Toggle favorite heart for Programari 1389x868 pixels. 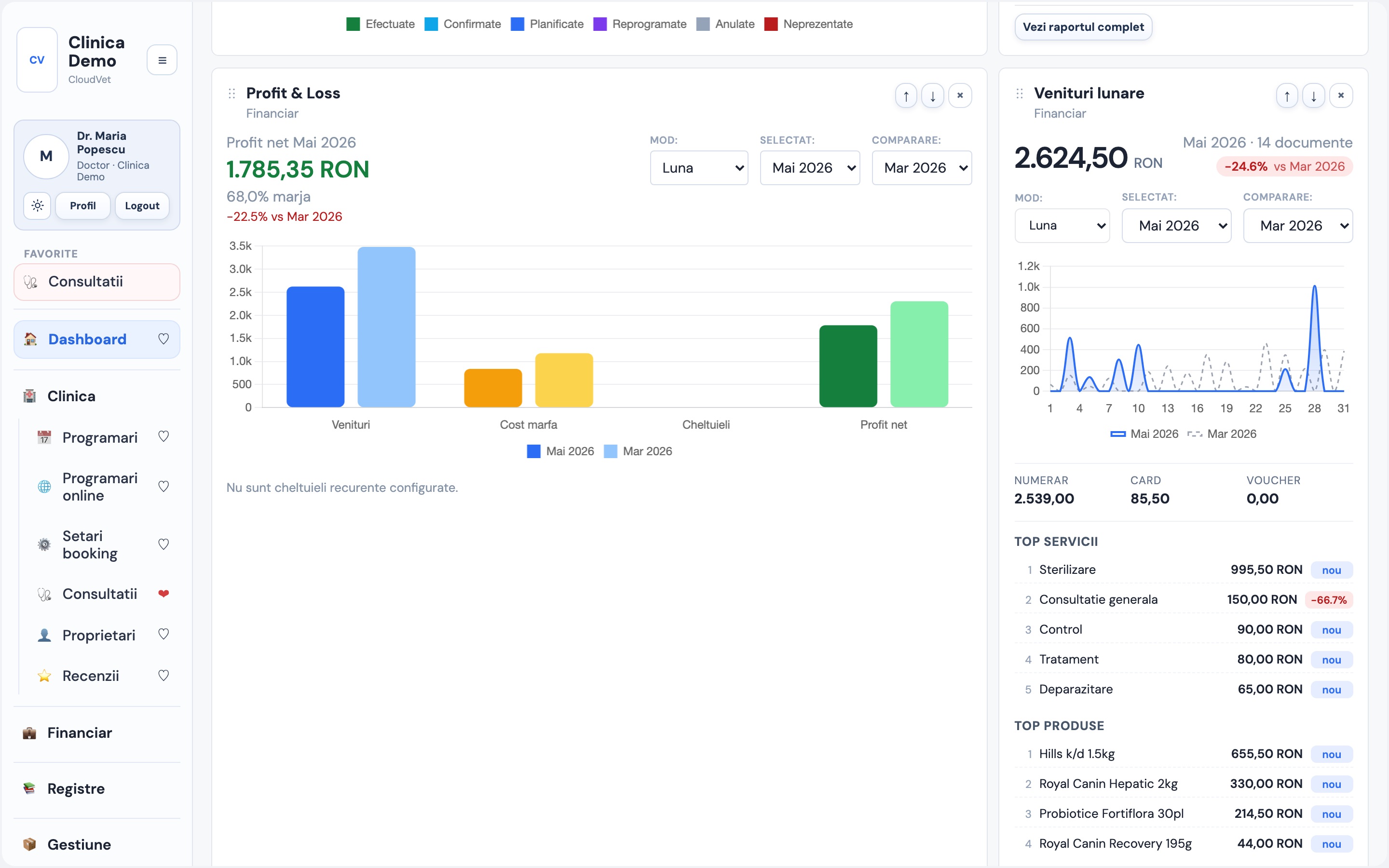pos(163,437)
